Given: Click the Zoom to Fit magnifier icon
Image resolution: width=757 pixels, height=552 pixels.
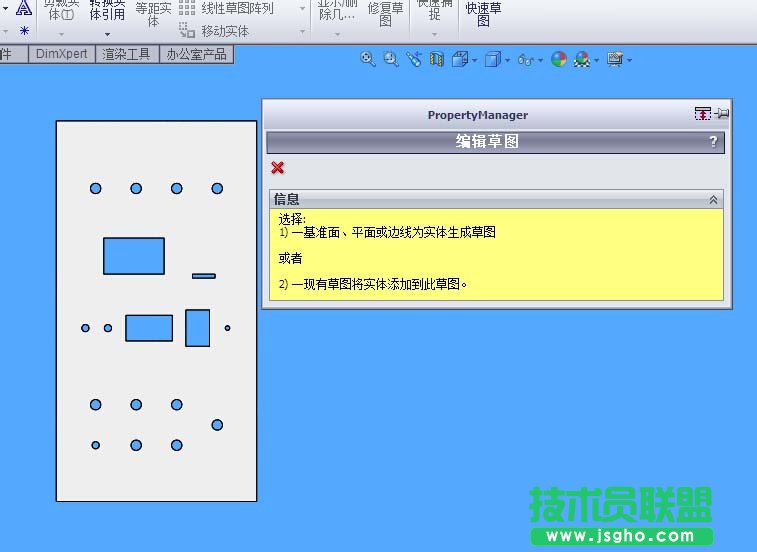Looking at the screenshot, I should 367,59.
